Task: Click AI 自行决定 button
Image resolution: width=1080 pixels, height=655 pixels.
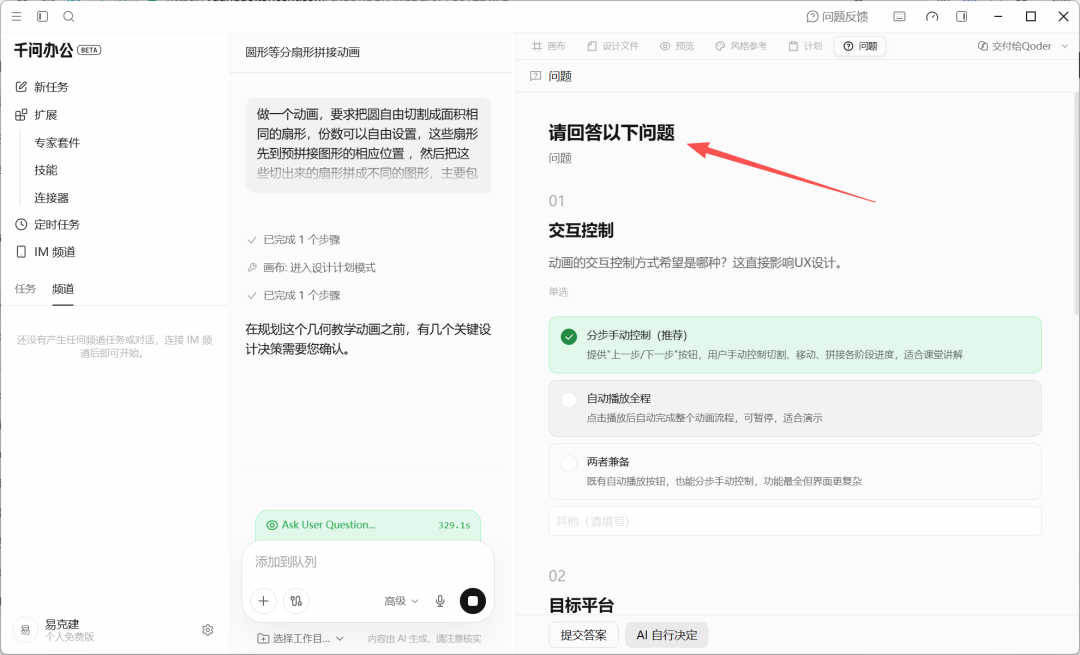Action: coord(667,635)
